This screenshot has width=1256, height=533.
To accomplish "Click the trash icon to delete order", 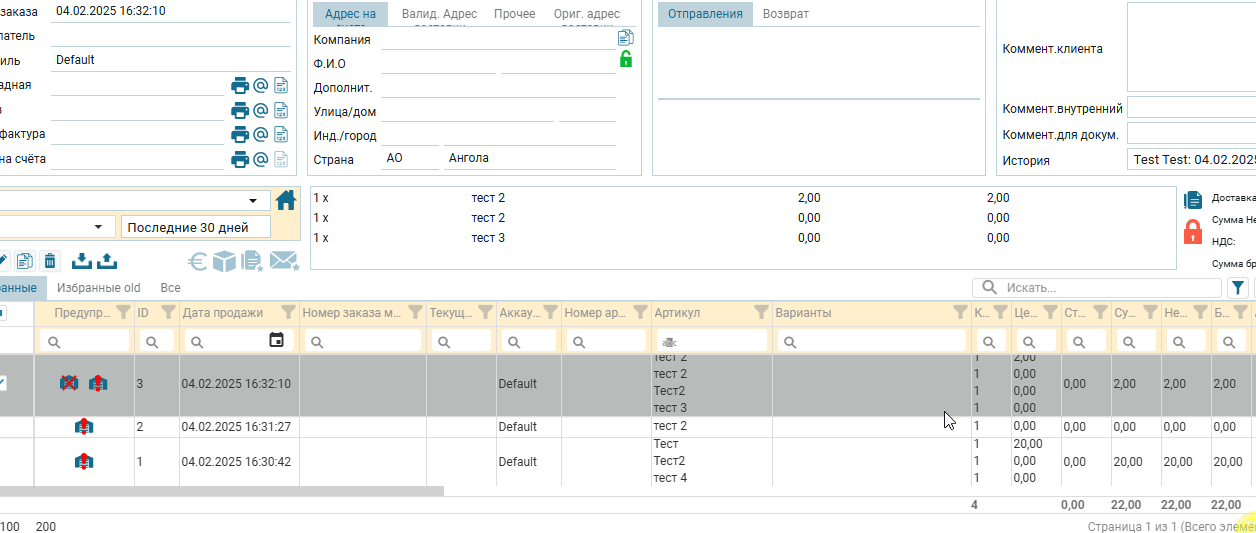I will pyautogui.click(x=50, y=261).
